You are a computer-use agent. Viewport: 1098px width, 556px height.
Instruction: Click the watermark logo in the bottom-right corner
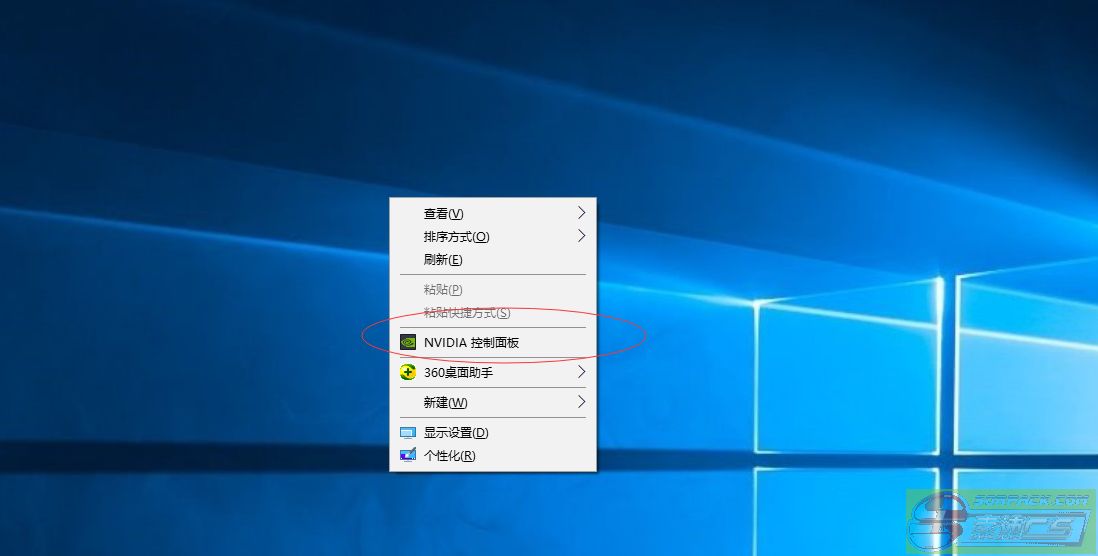1000,521
